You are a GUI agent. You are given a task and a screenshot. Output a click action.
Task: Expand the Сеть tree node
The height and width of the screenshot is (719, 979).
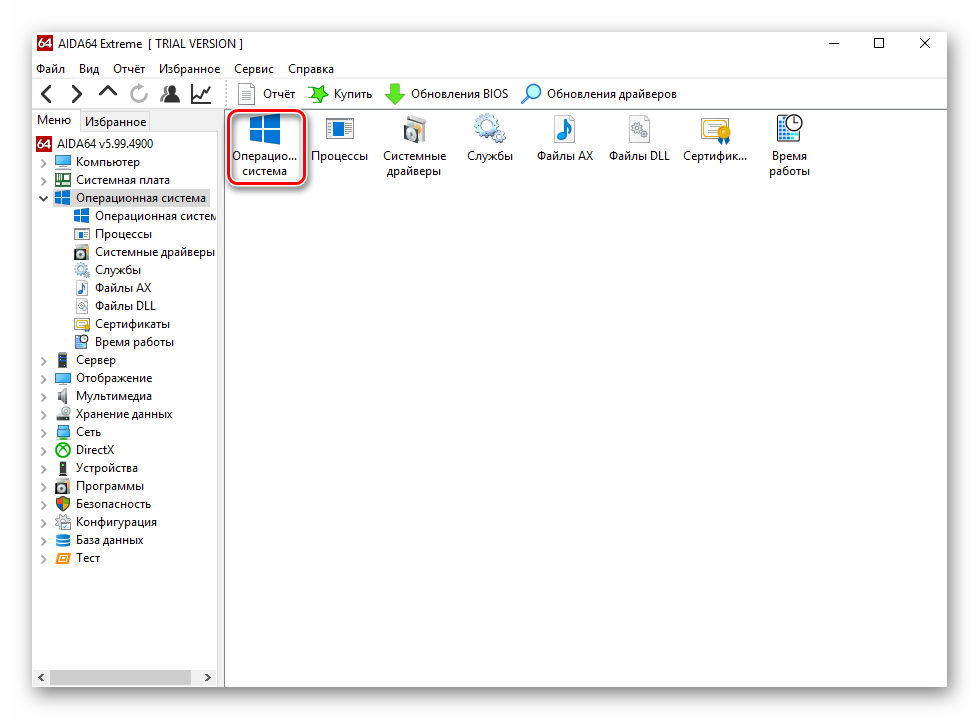coord(44,432)
